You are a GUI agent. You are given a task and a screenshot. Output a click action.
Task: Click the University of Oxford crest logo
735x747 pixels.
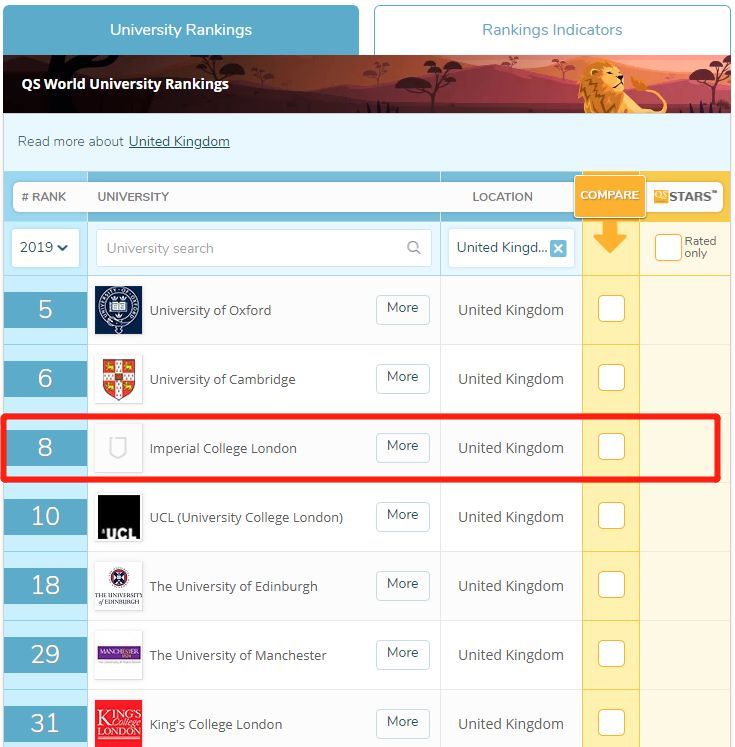[118, 310]
